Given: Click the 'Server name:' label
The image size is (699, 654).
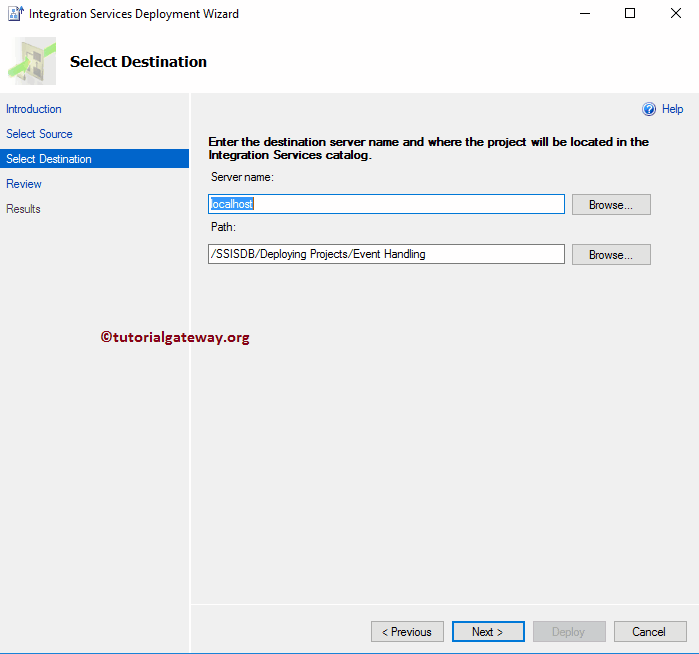Looking at the screenshot, I should pos(242,177).
